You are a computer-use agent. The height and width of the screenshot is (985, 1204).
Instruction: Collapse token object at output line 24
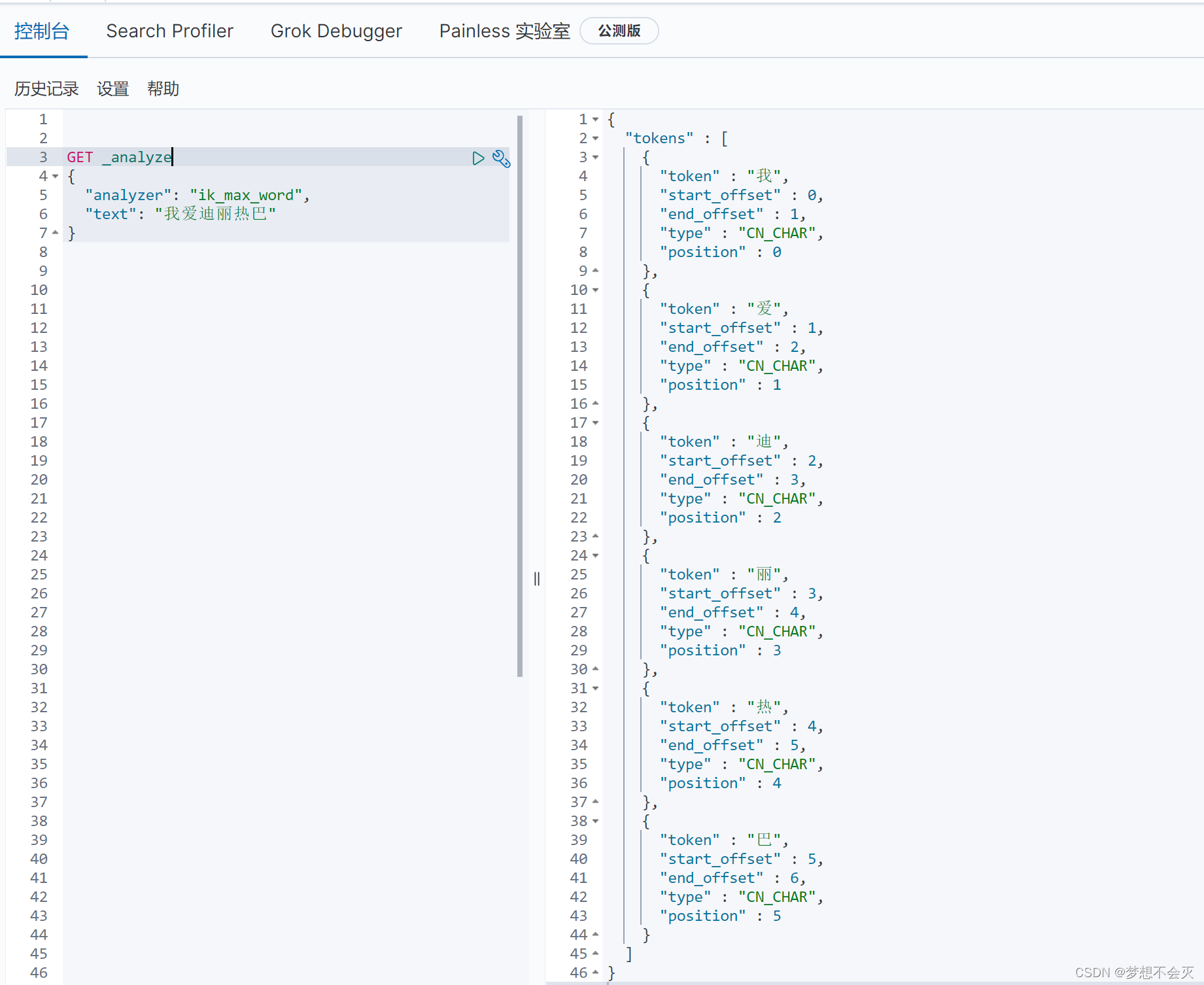(595, 556)
